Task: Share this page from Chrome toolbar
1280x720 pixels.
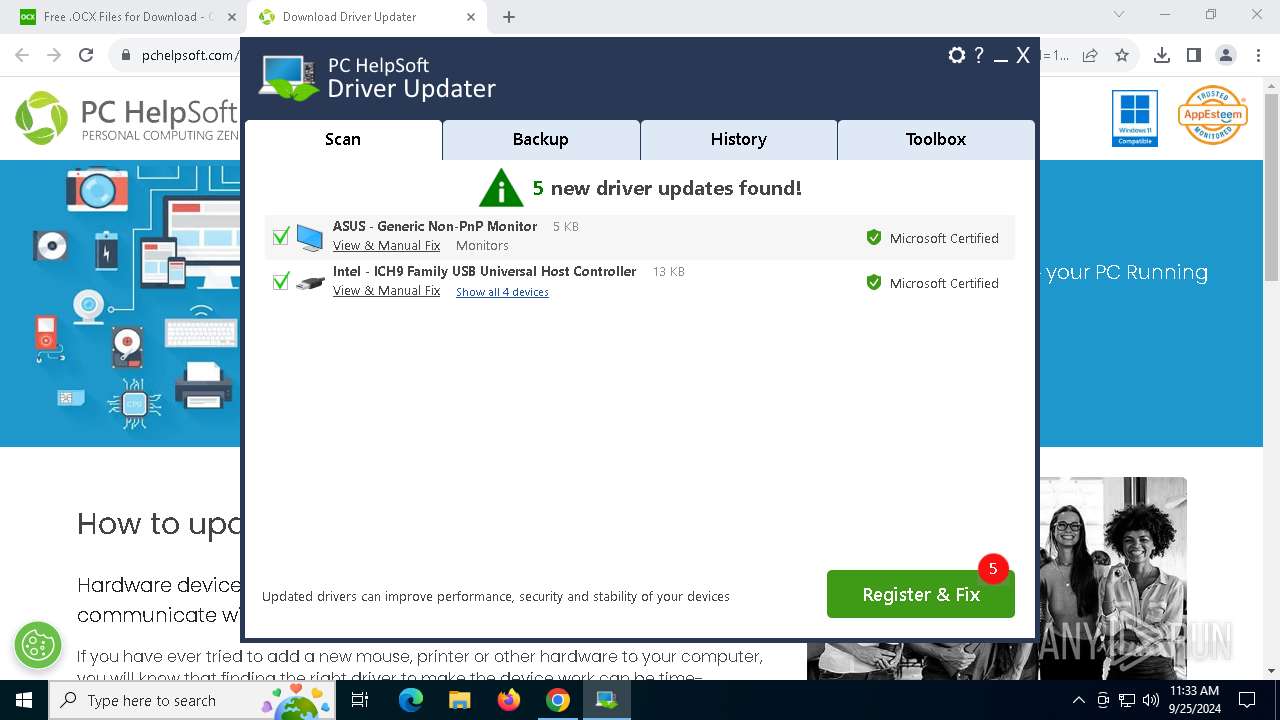Action: tap(1090, 56)
